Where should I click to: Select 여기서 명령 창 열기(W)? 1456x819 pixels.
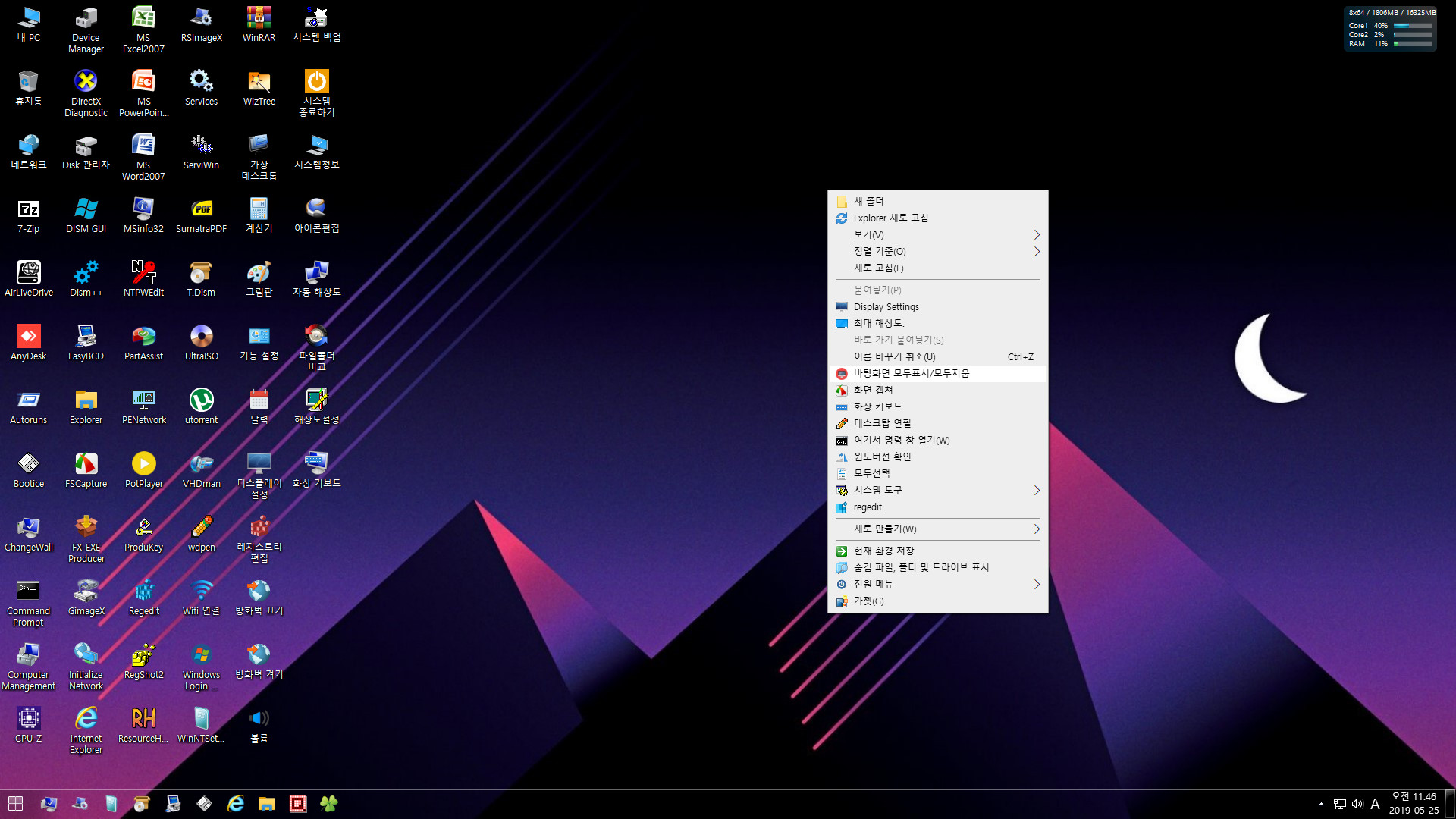tap(937, 440)
